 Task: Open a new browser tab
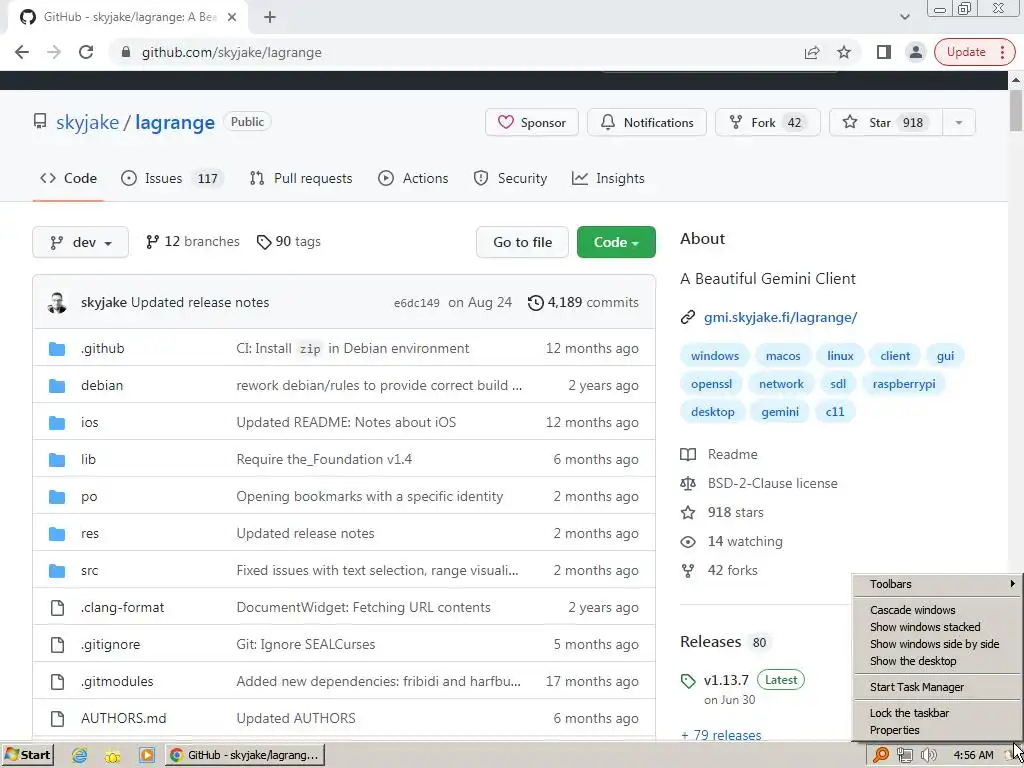(x=270, y=17)
